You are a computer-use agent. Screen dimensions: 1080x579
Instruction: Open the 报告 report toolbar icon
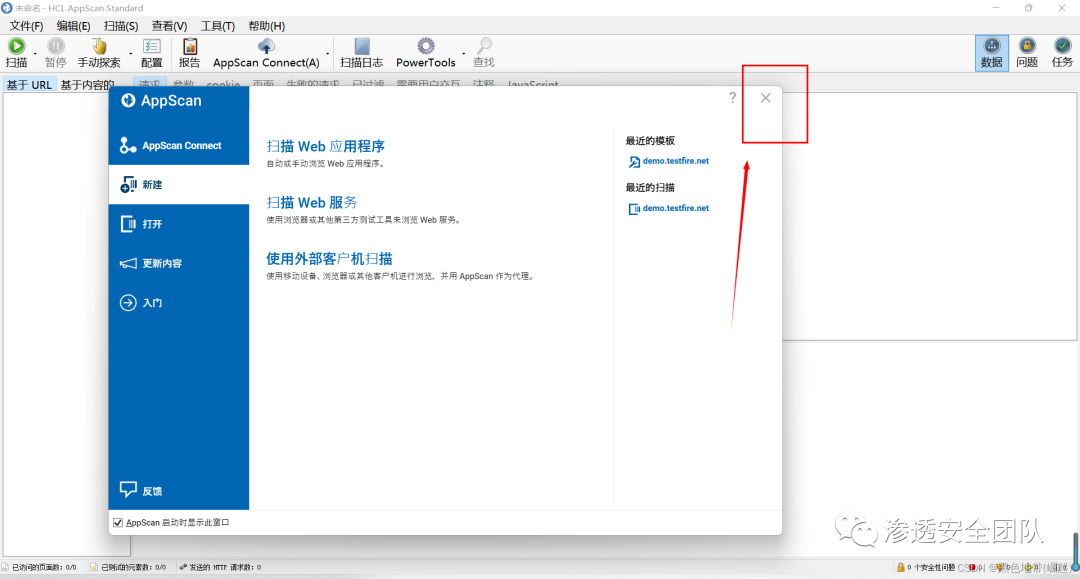[189, 46]
